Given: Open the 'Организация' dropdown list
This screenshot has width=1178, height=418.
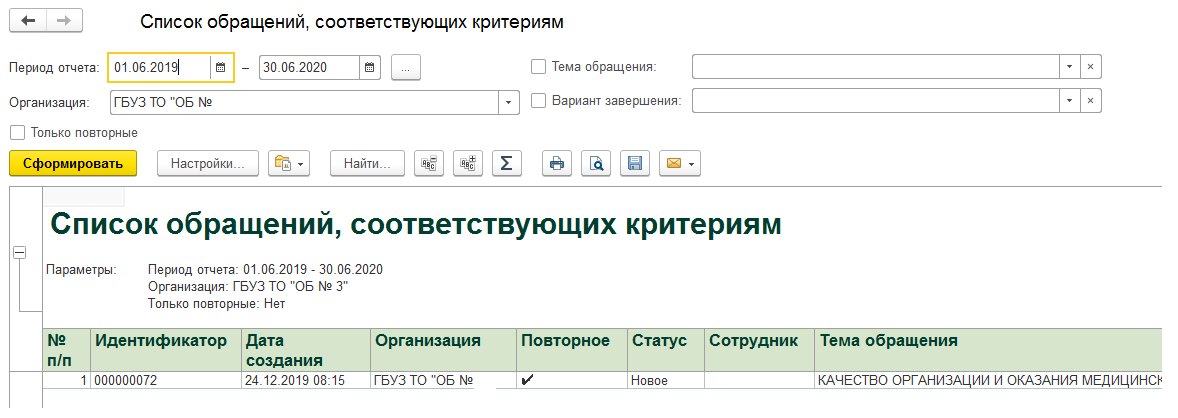Looking at the screenshot, I should [509, 101].
